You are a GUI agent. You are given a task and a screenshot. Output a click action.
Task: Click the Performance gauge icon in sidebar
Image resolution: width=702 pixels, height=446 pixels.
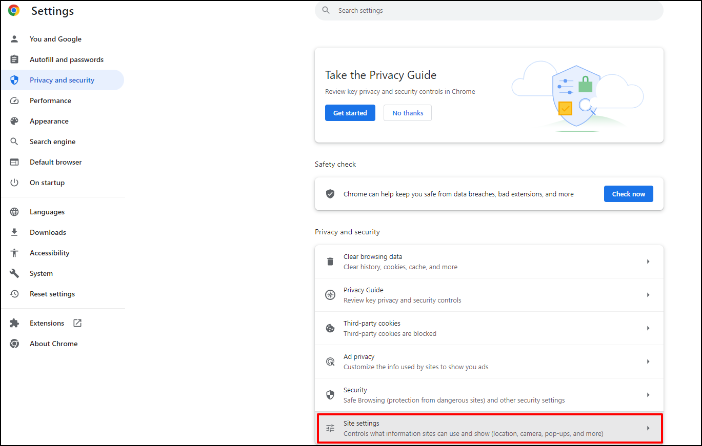click(x=14, y=101)
